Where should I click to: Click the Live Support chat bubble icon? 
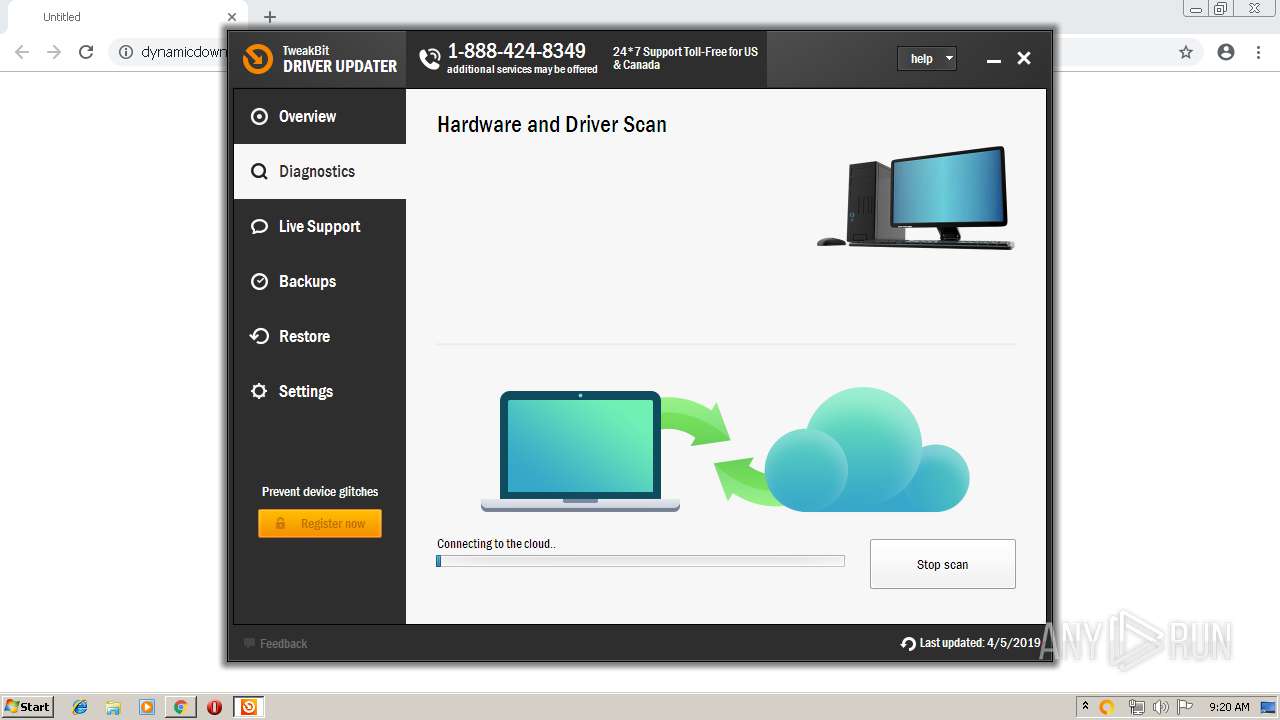pos(259,226)
